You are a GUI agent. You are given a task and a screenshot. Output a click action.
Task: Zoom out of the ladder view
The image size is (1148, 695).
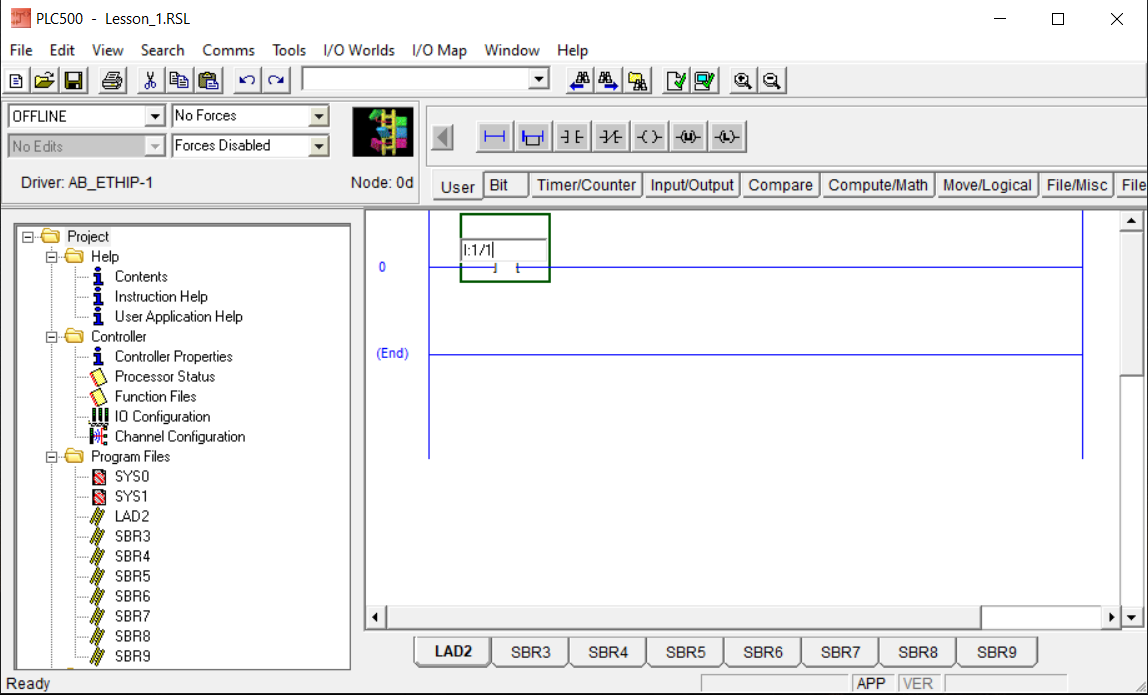(x=772, y=81)
